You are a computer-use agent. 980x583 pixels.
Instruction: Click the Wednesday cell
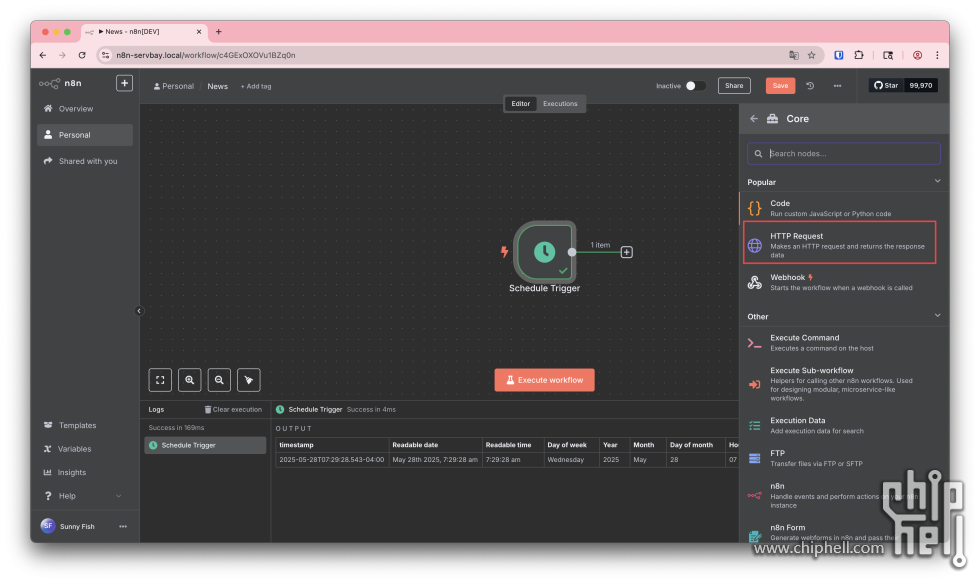(571, 460)
